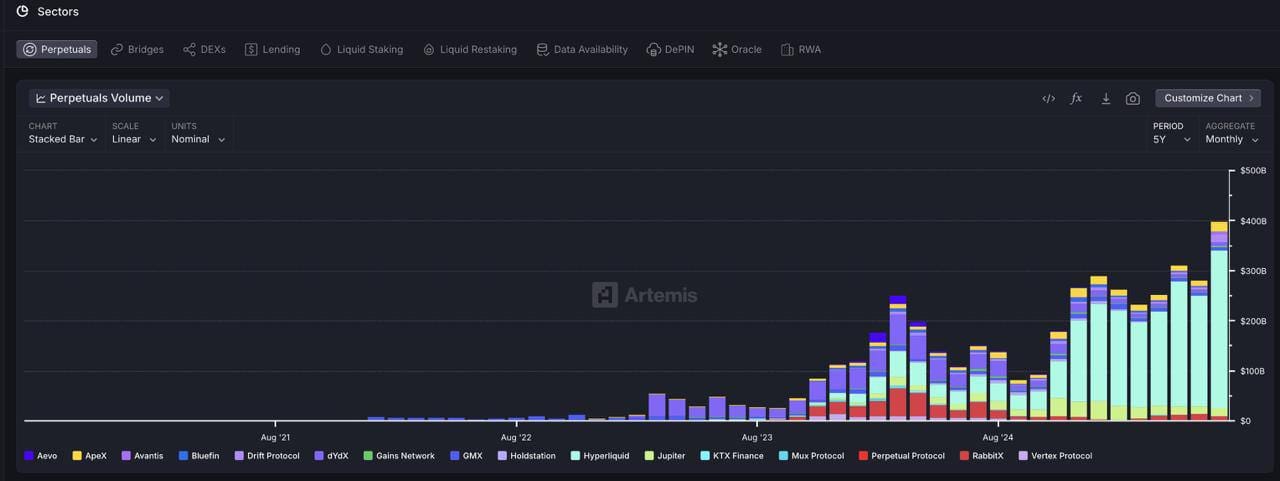Hide Vertex Protocol series in legend
1280x481 pixels.
1055,456
